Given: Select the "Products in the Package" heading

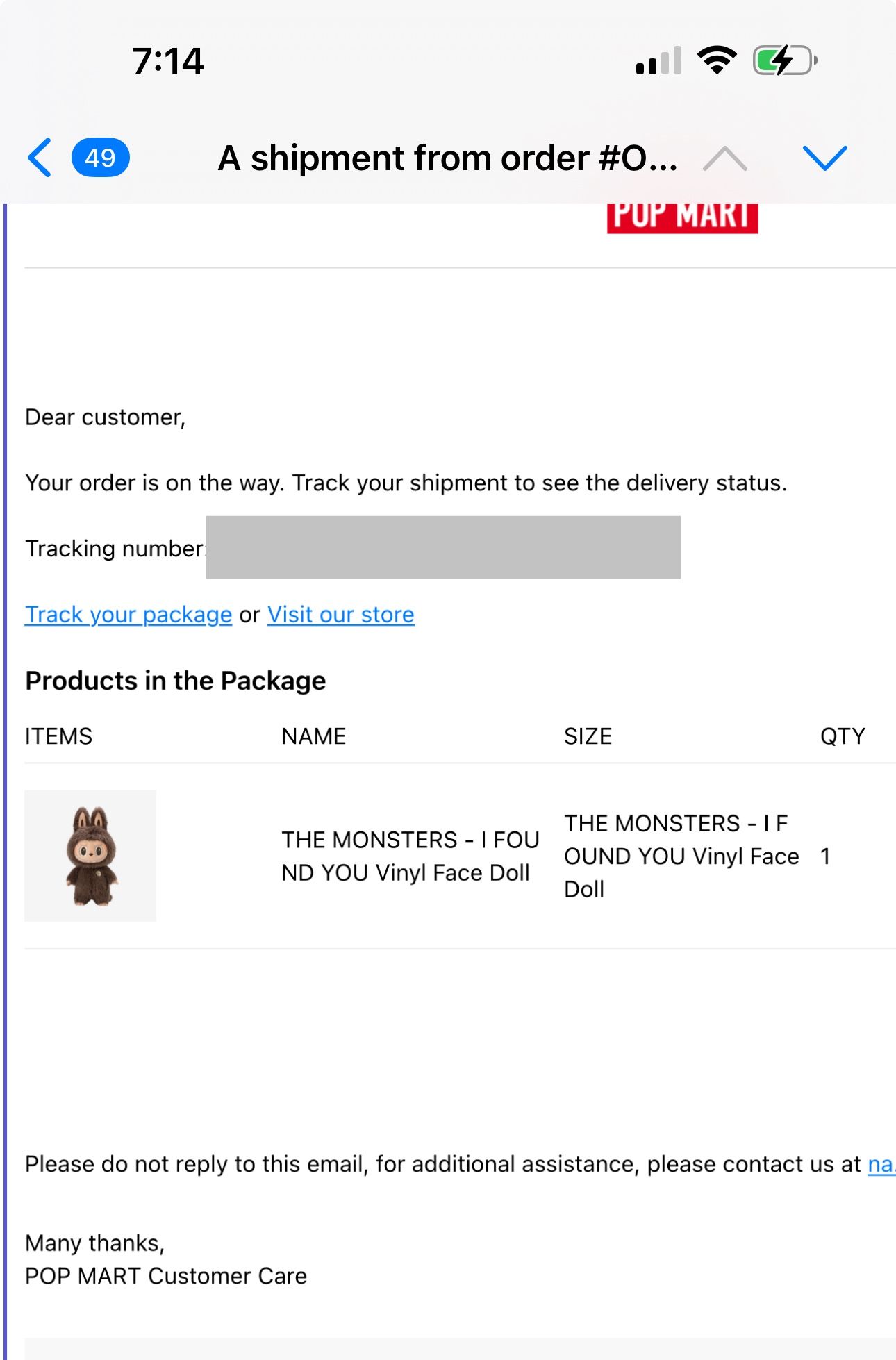Looking at the screenshot, I should point(175,681).
